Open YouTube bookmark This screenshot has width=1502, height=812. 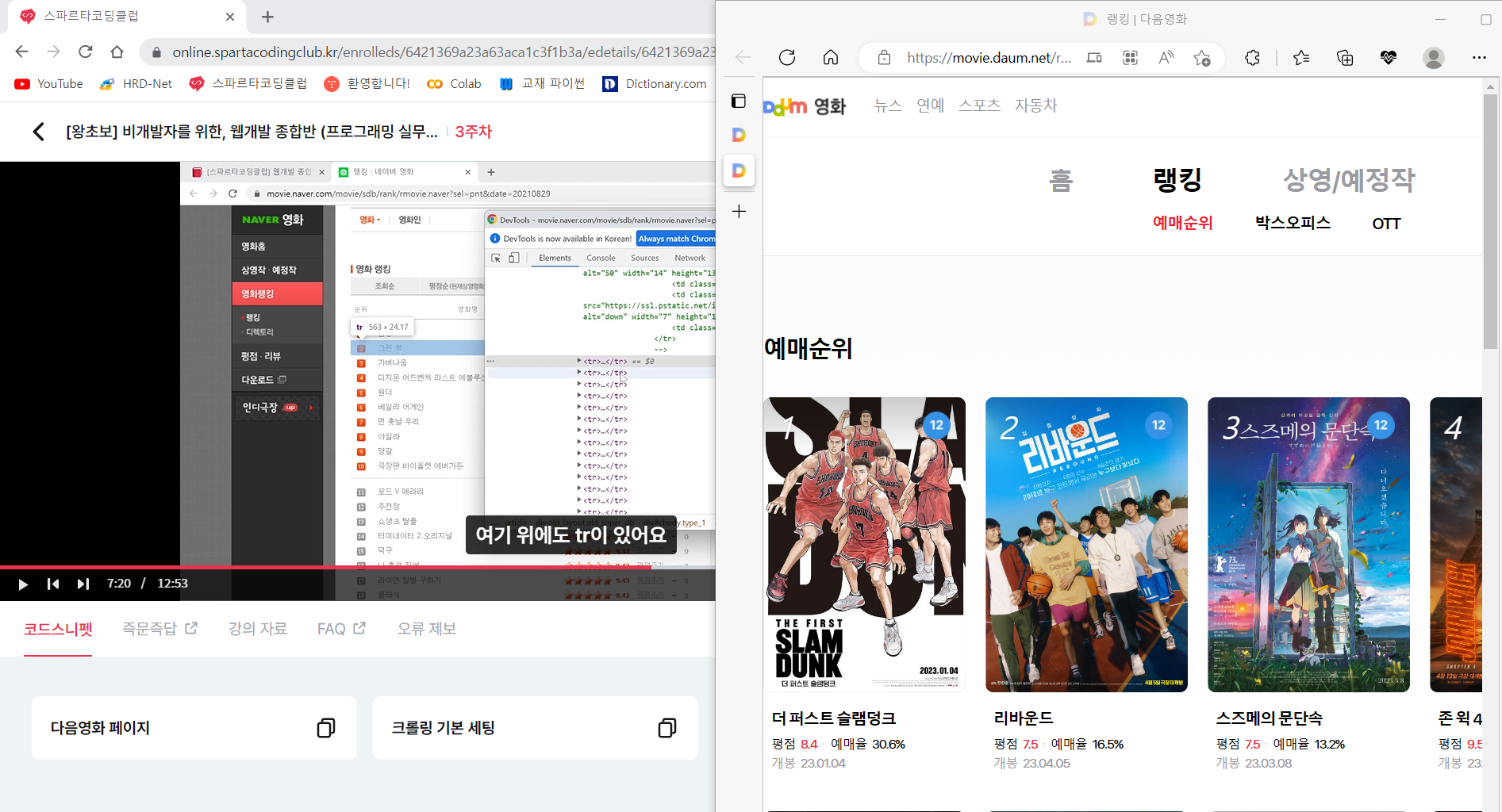click(x=48, y=84)
